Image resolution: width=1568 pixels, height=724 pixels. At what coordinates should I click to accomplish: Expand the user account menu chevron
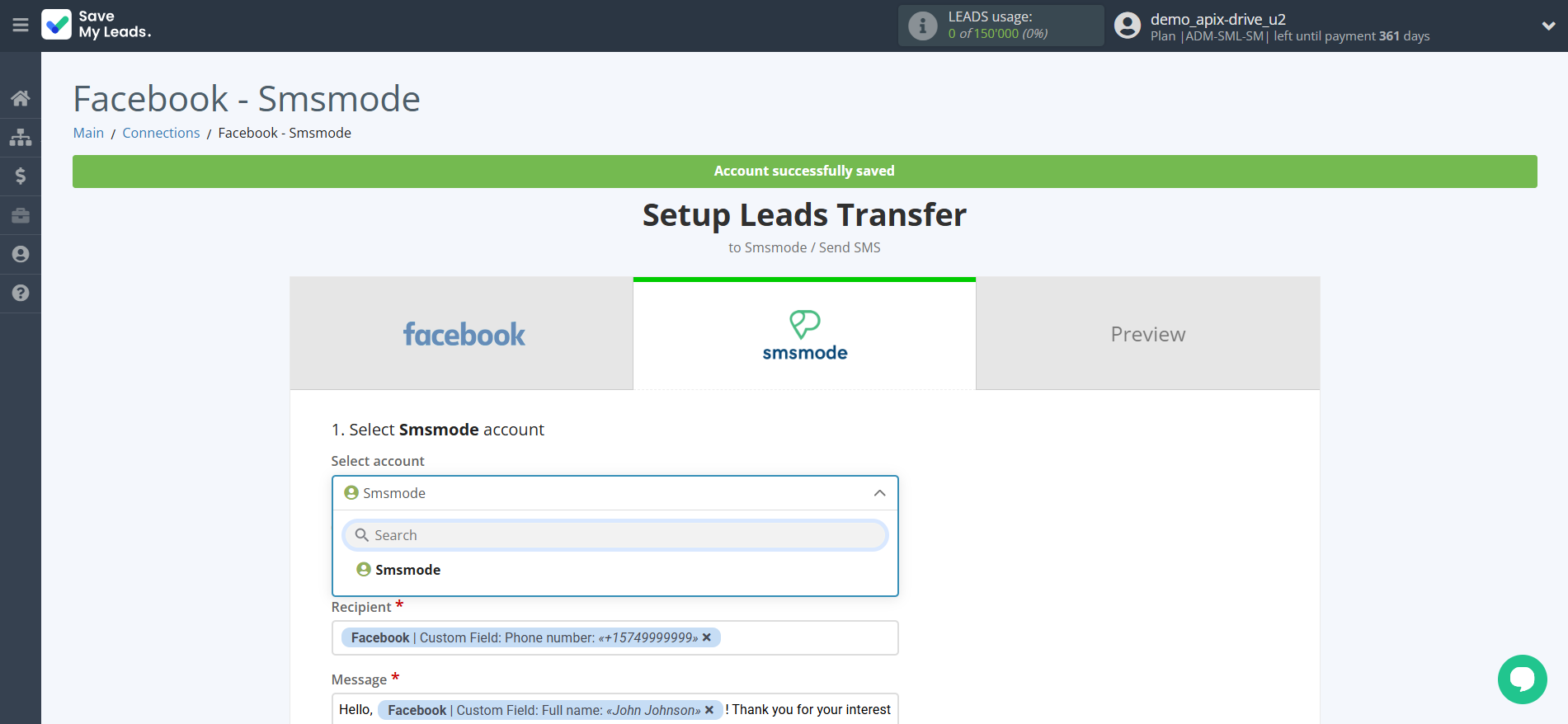[x=1548, y=26]
